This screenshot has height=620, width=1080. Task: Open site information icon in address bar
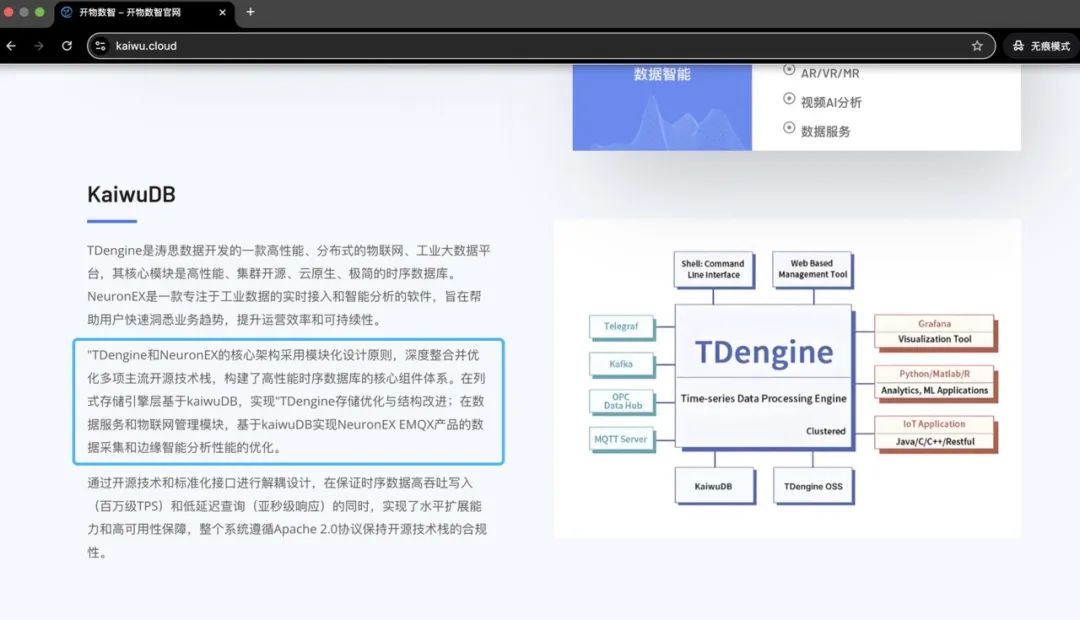101,45
